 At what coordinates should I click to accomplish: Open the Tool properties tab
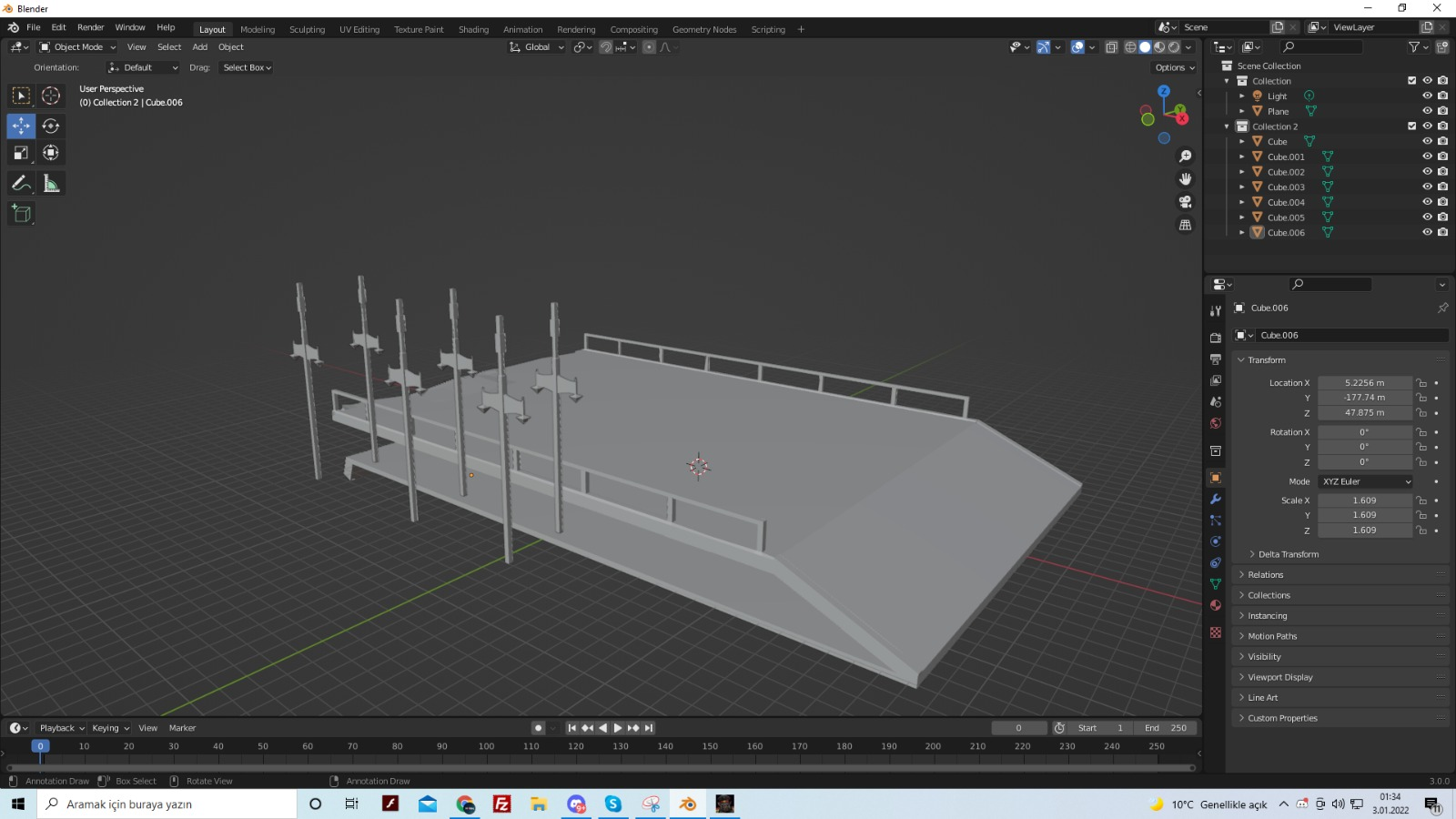[x=1216, y=310]
